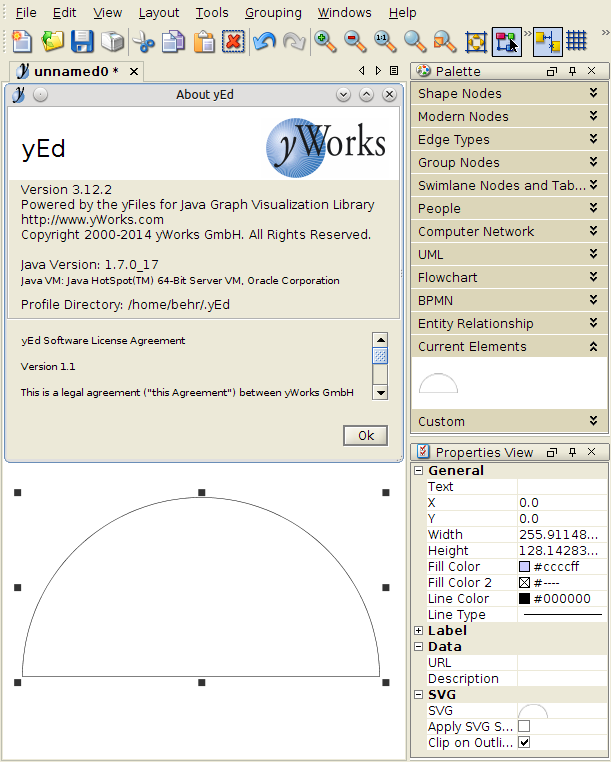Screen dimensions: 611x762
Task: Zoom out with the minus magnifier
Action: click(x=355, y=41)
